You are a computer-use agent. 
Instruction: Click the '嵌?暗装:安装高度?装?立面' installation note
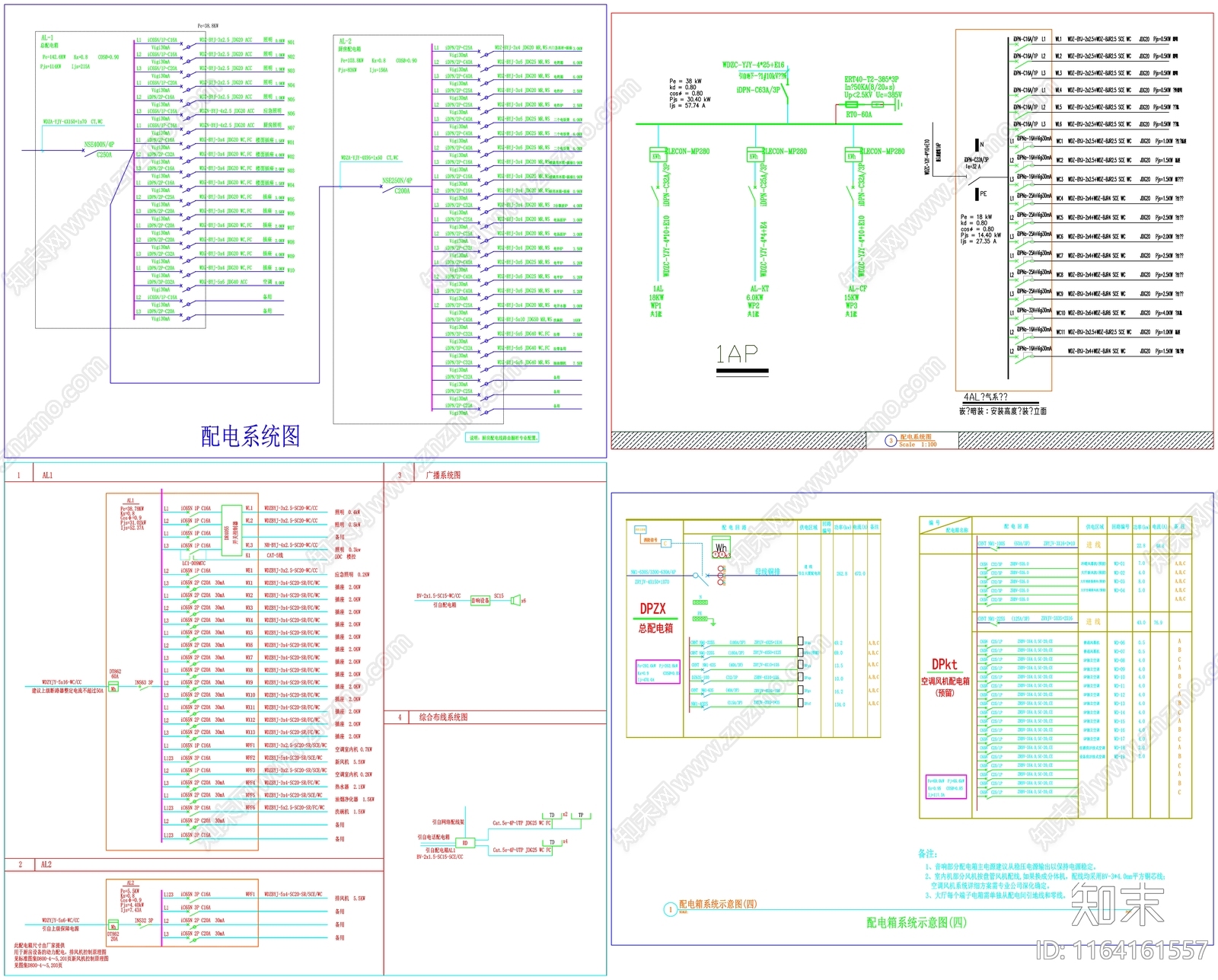click(1003, 411)
